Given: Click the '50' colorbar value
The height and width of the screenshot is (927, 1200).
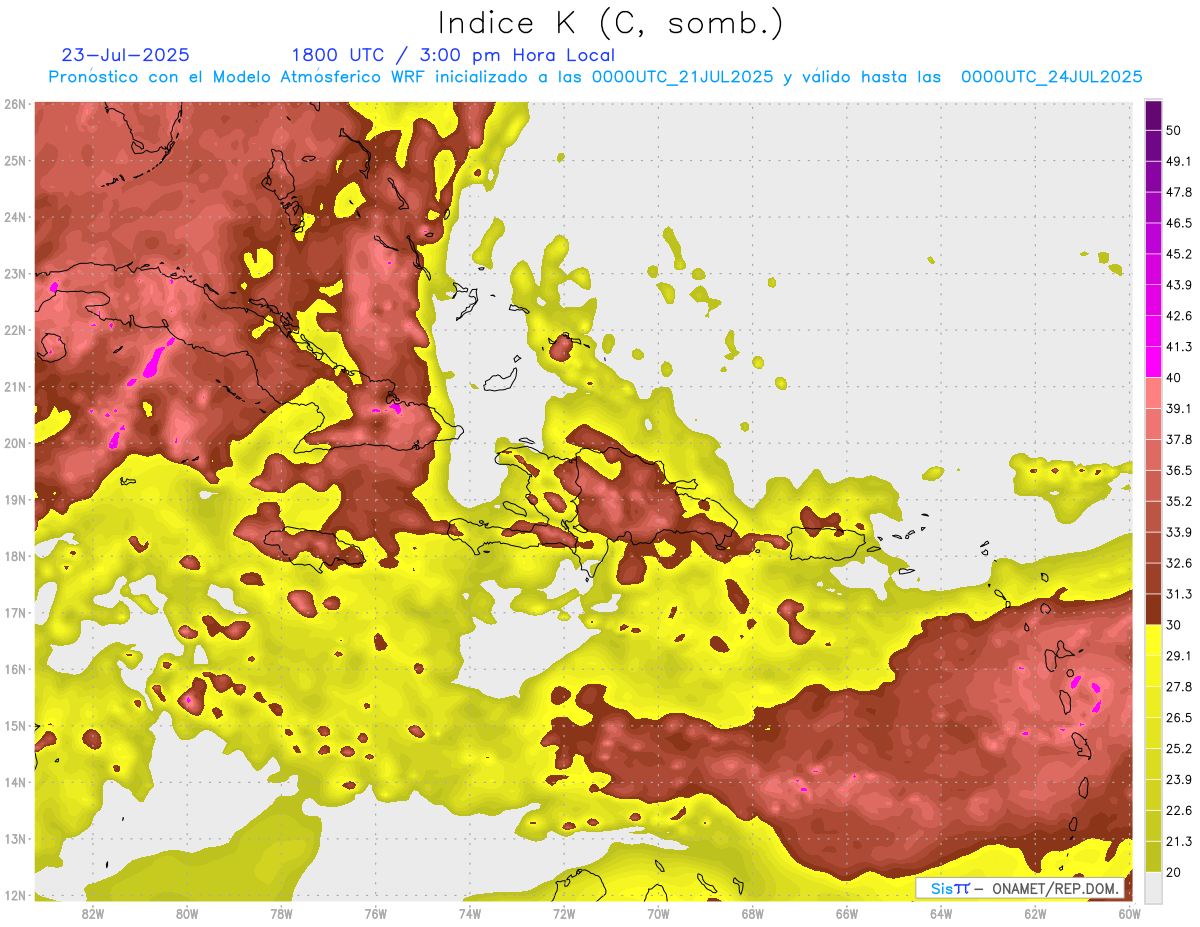Looking at the screenshot, I should [1175, 131].
